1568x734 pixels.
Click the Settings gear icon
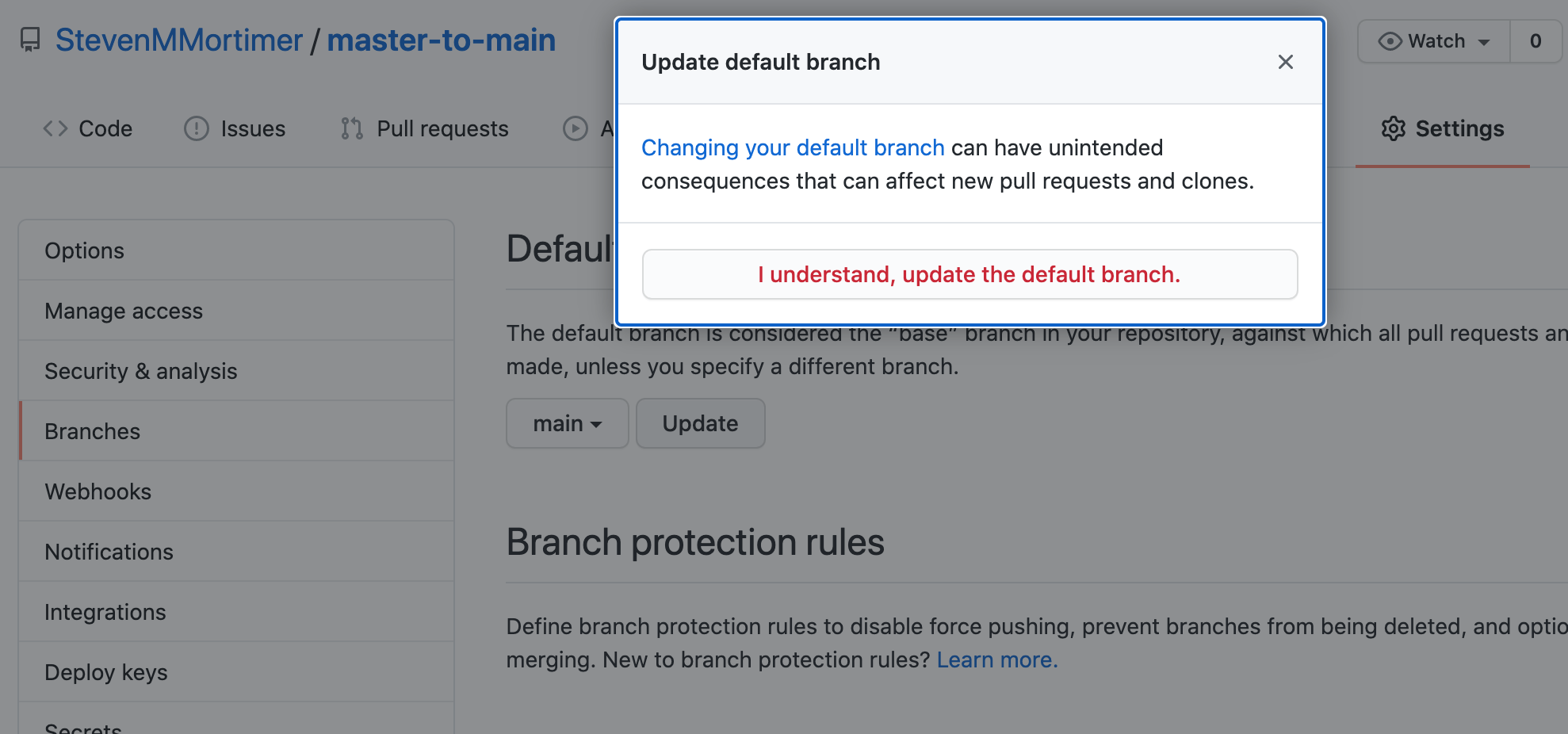click(x=1393, y=128)
